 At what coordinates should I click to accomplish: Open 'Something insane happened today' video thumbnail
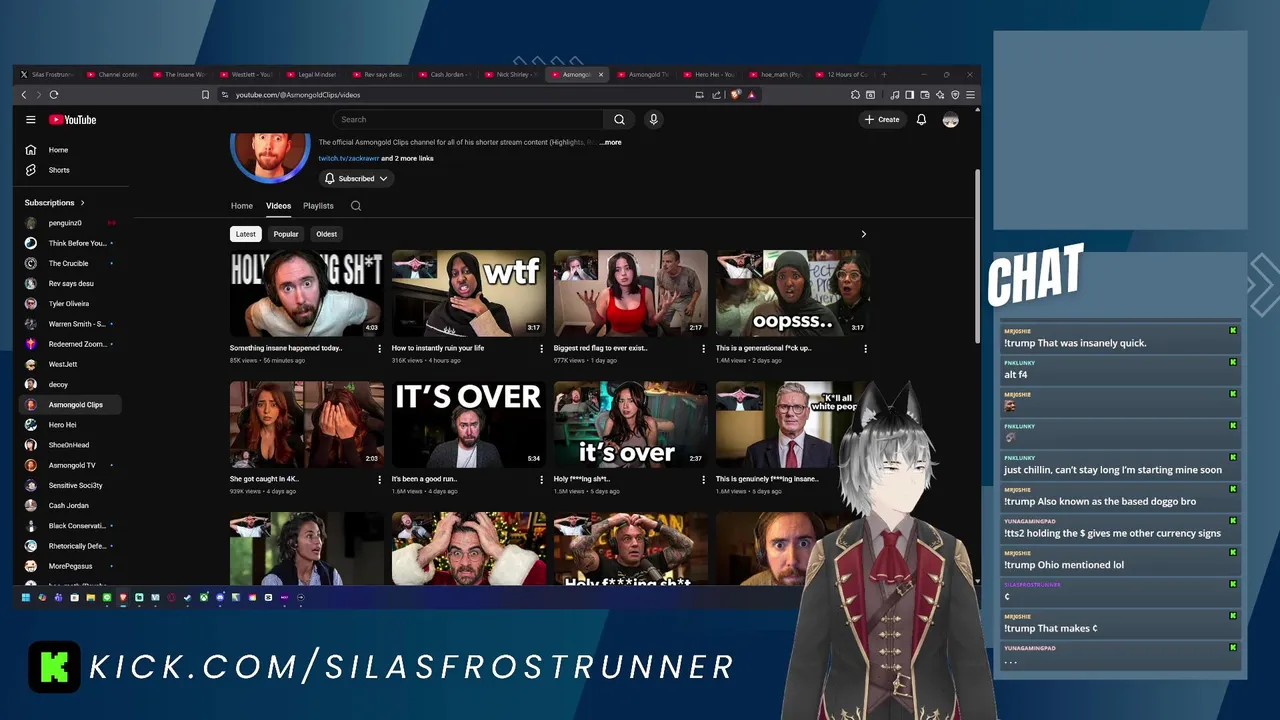click(306, 293)
